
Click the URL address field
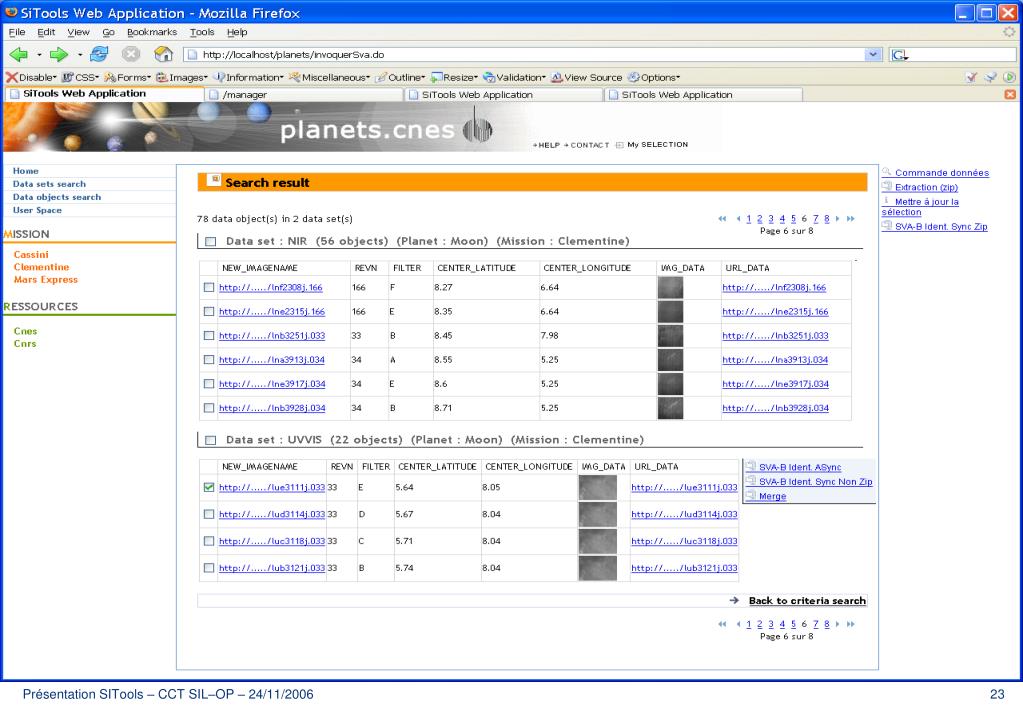(525, 55)
